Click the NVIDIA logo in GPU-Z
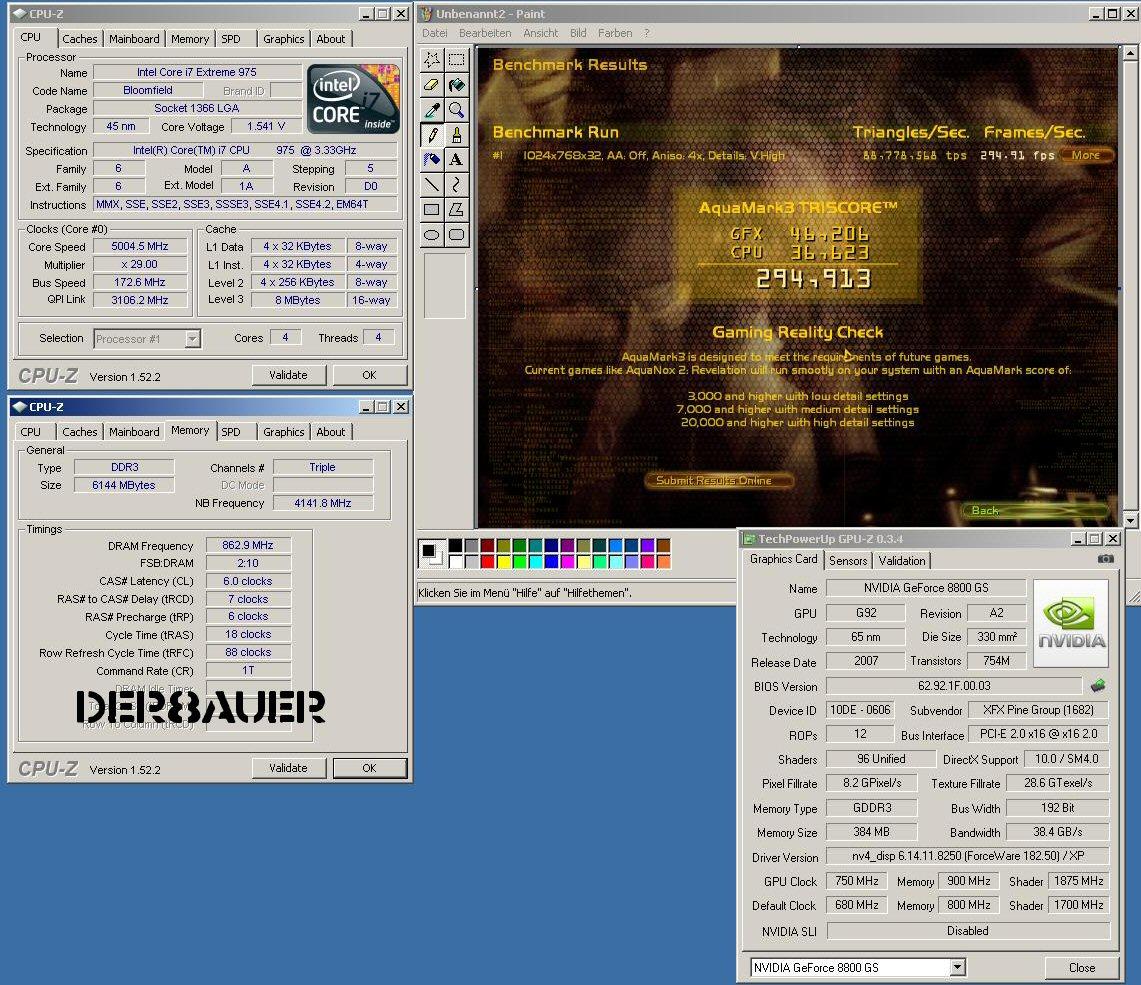This screenshot has width=1141, height=985. (x=1070, y=623)
